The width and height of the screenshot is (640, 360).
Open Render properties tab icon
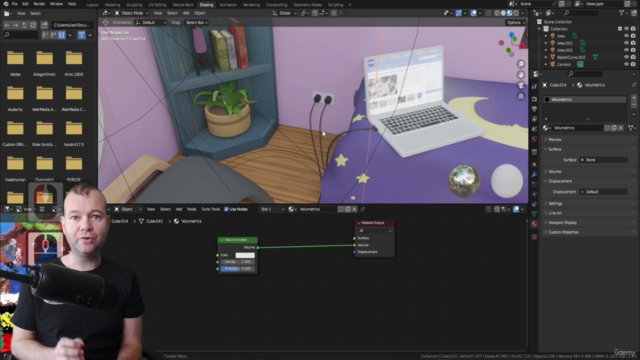coord(534,99)
